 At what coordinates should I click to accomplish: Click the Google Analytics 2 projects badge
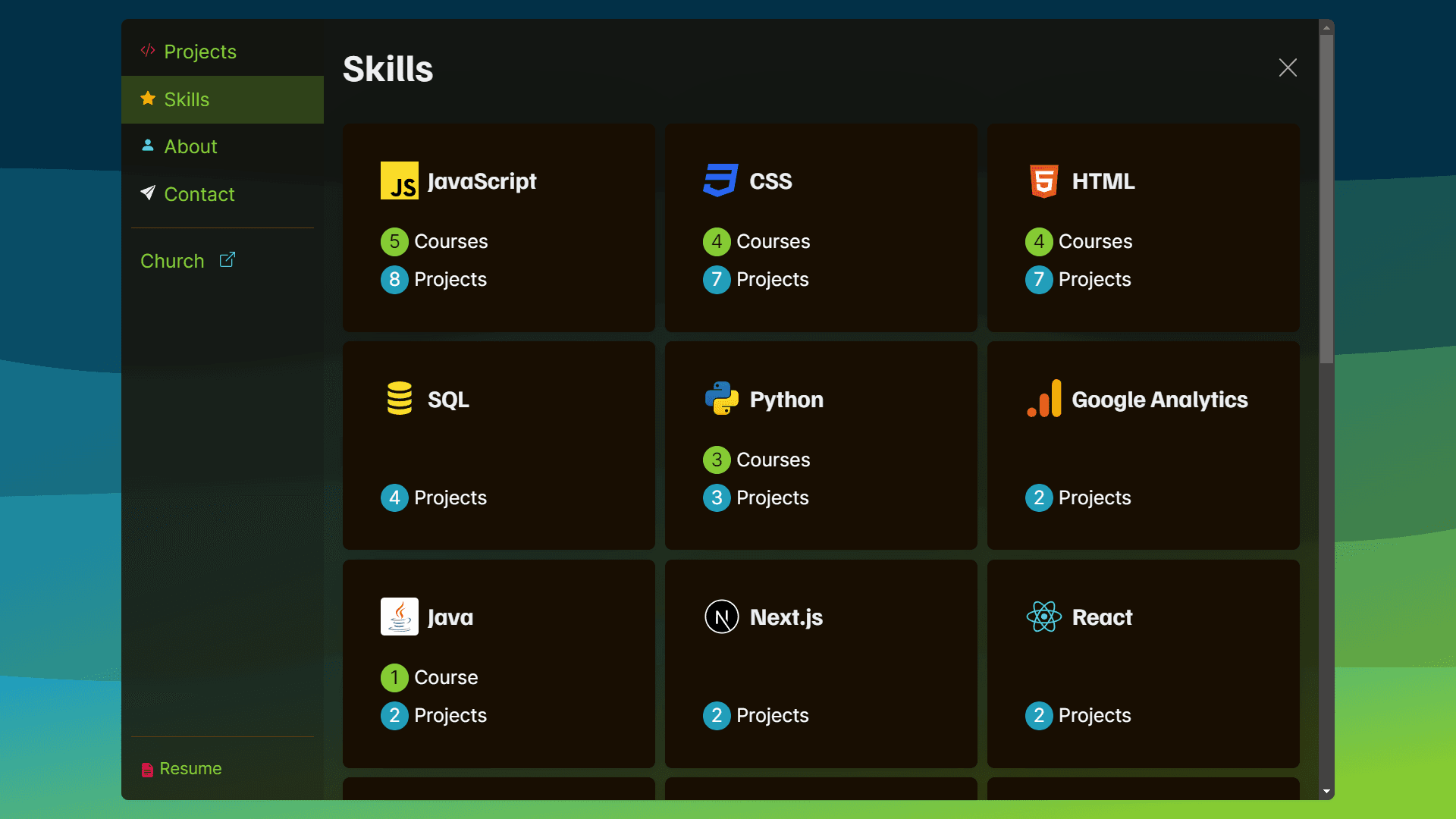(1039, 498)
